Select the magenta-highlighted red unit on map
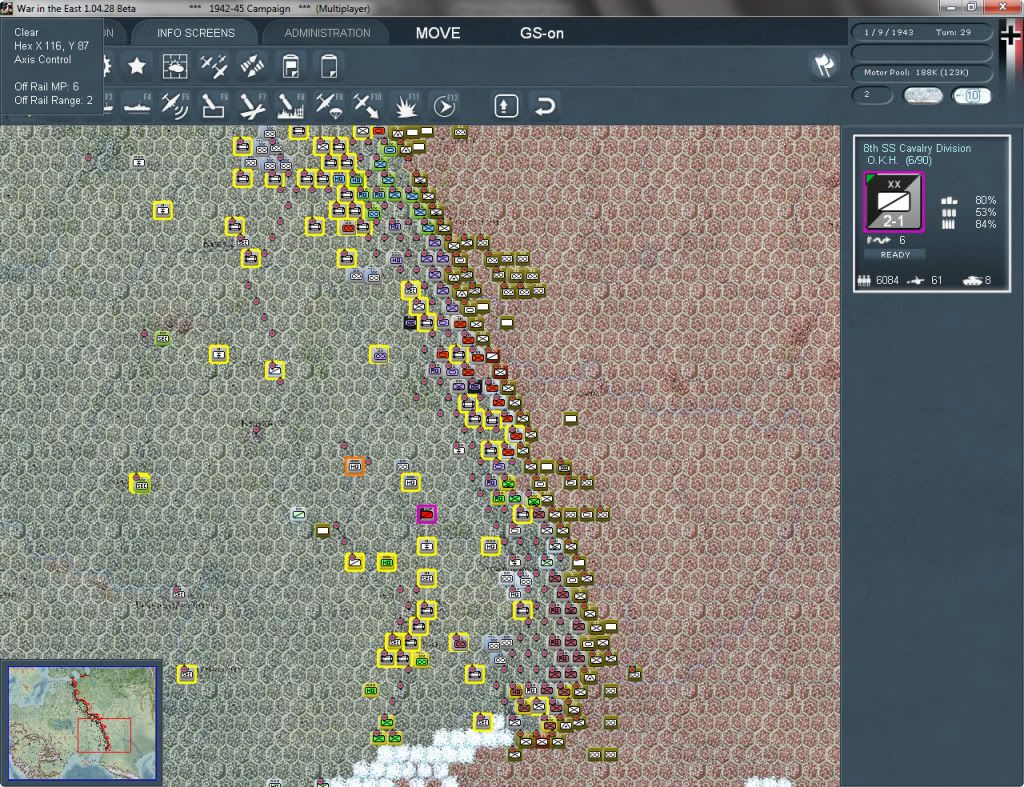 [x=426, y=514]
